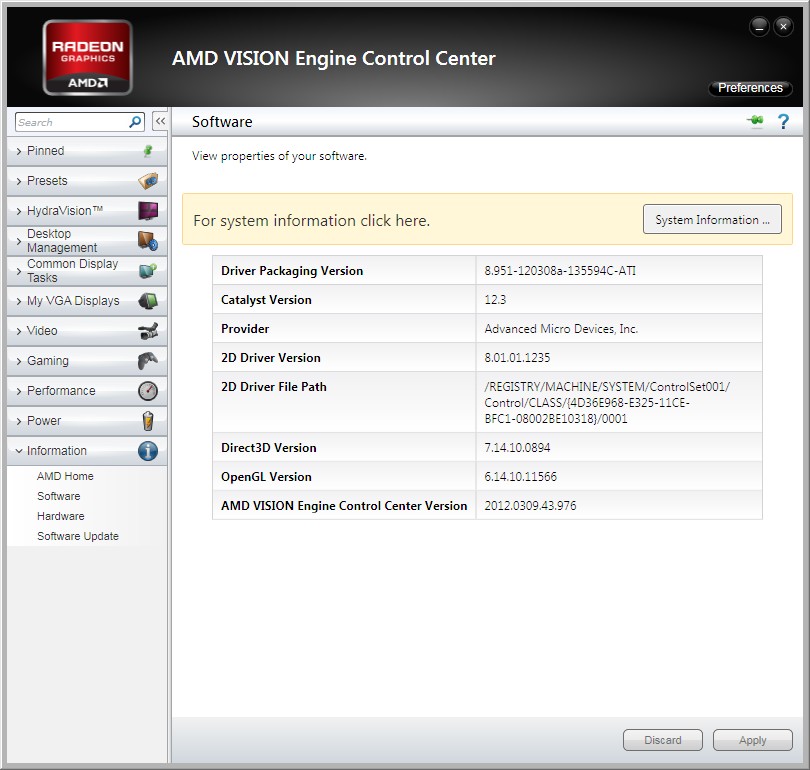Click the 2D Driver Version label
The width and height of the screenshot is (810, 770).
[x=271, y=357]
